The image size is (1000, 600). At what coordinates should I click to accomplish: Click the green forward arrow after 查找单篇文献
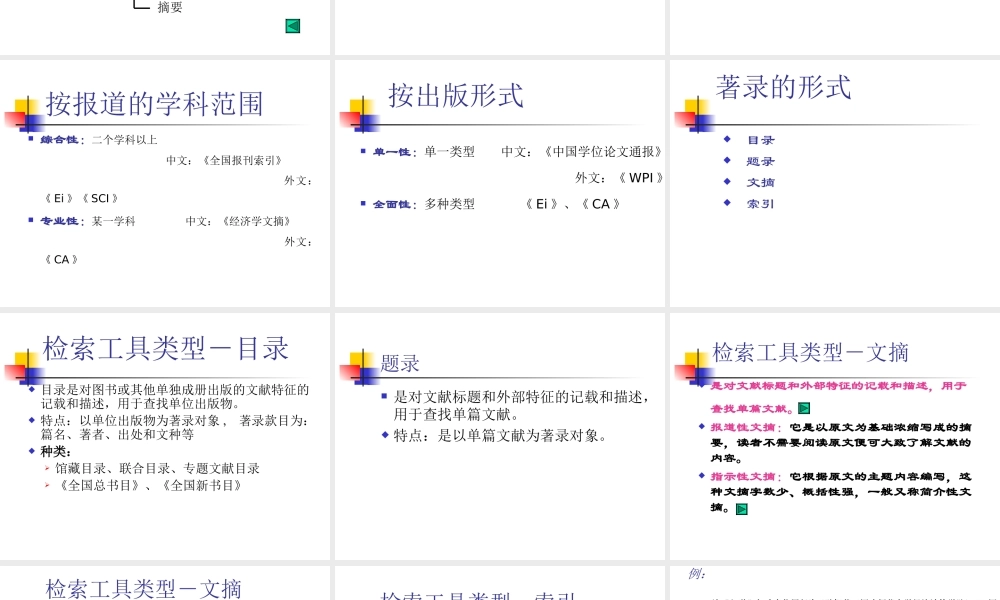coord(806,407)
